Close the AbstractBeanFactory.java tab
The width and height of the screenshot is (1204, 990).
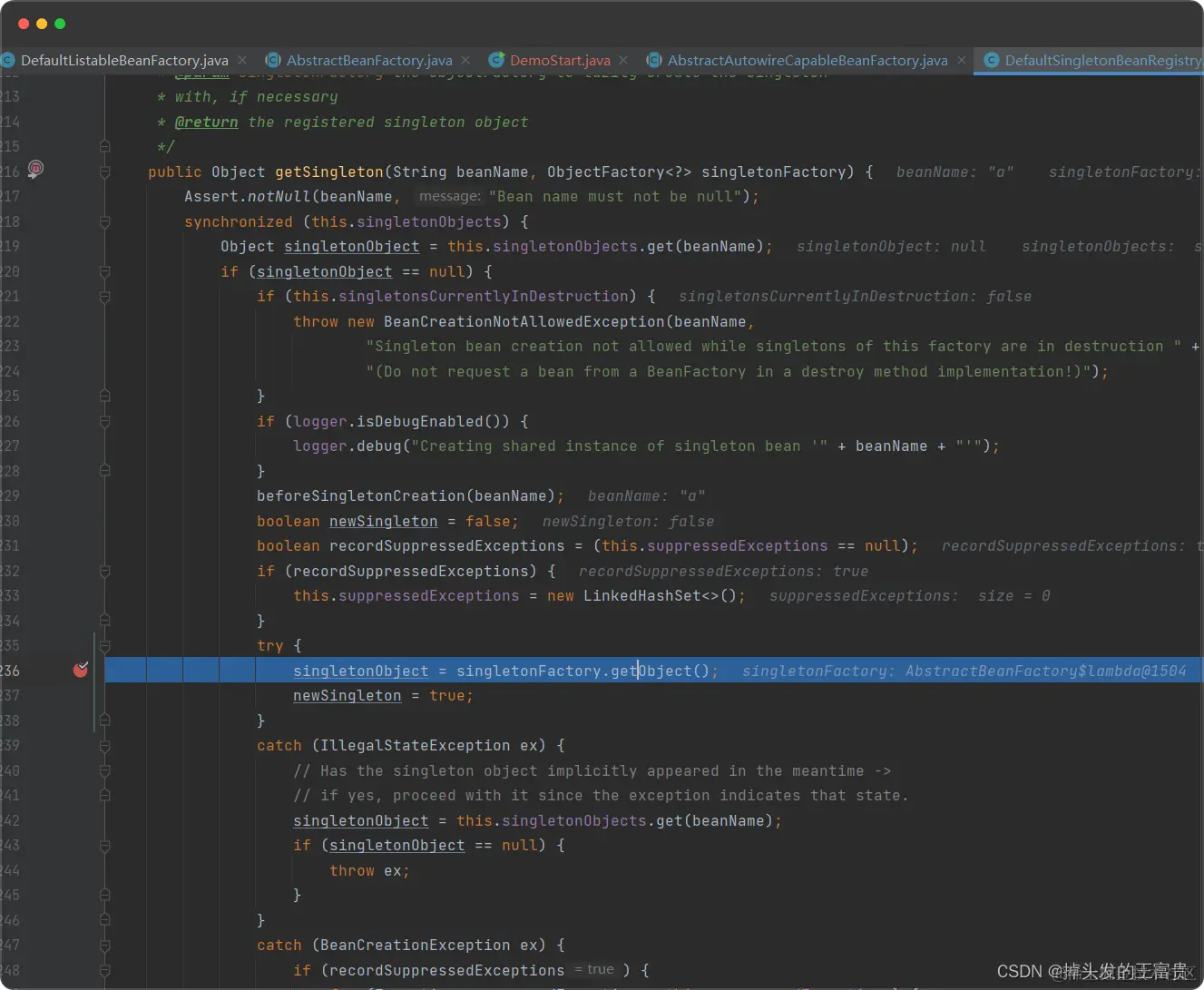(x=465, y=60)
